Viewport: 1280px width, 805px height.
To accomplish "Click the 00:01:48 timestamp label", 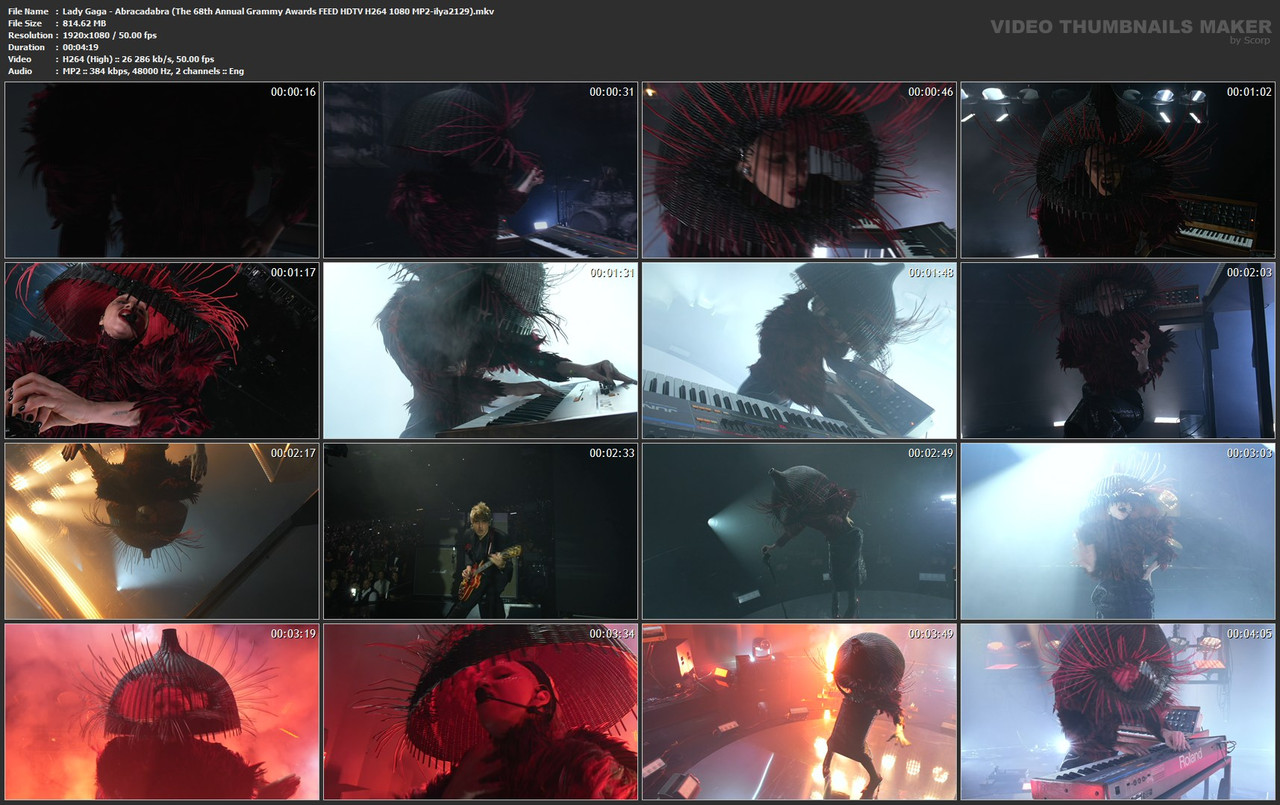I will (931, 272).
